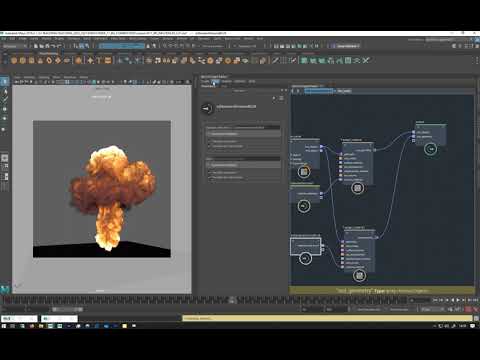Click the range slider bar below the timeline
Screen dimensions: 480x360
(x=69, y=309)
